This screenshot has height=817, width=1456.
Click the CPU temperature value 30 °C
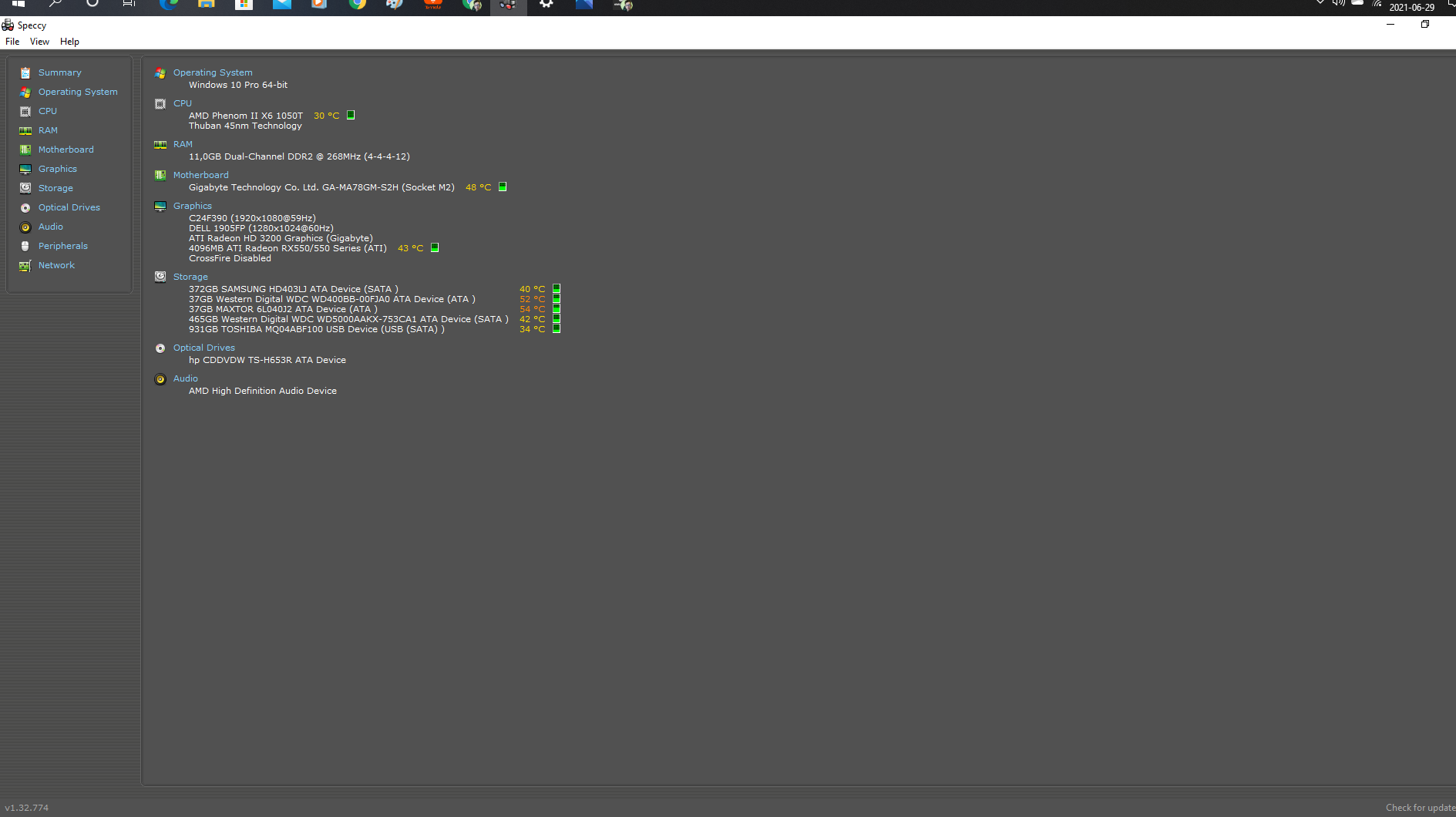(x=326, y=116)
